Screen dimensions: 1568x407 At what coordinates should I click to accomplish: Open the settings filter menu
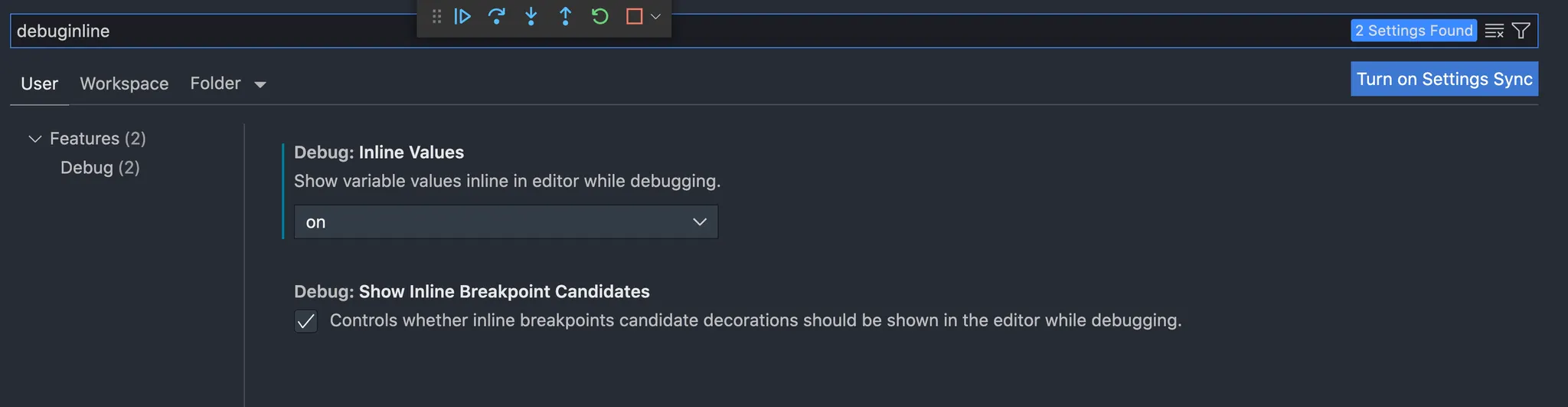(1521, 31)
